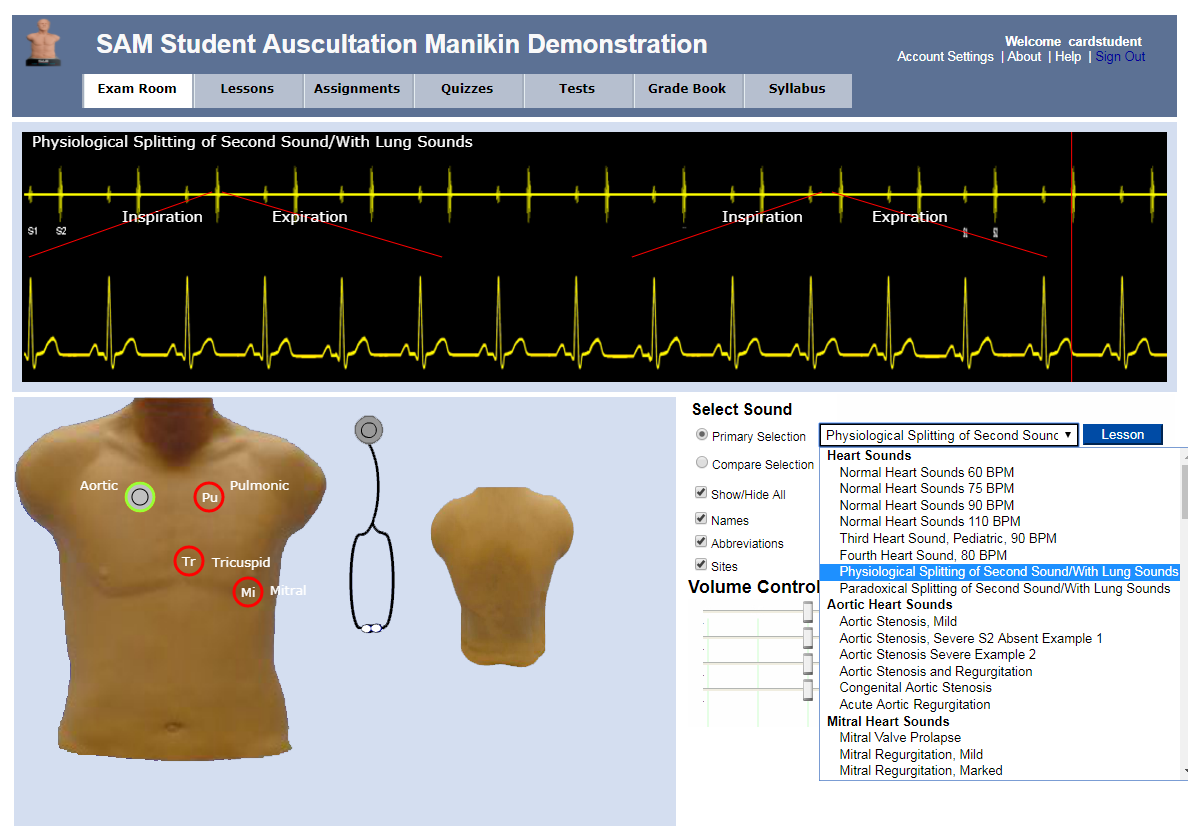Switch to the back torso view image

(x=502, y=576)
